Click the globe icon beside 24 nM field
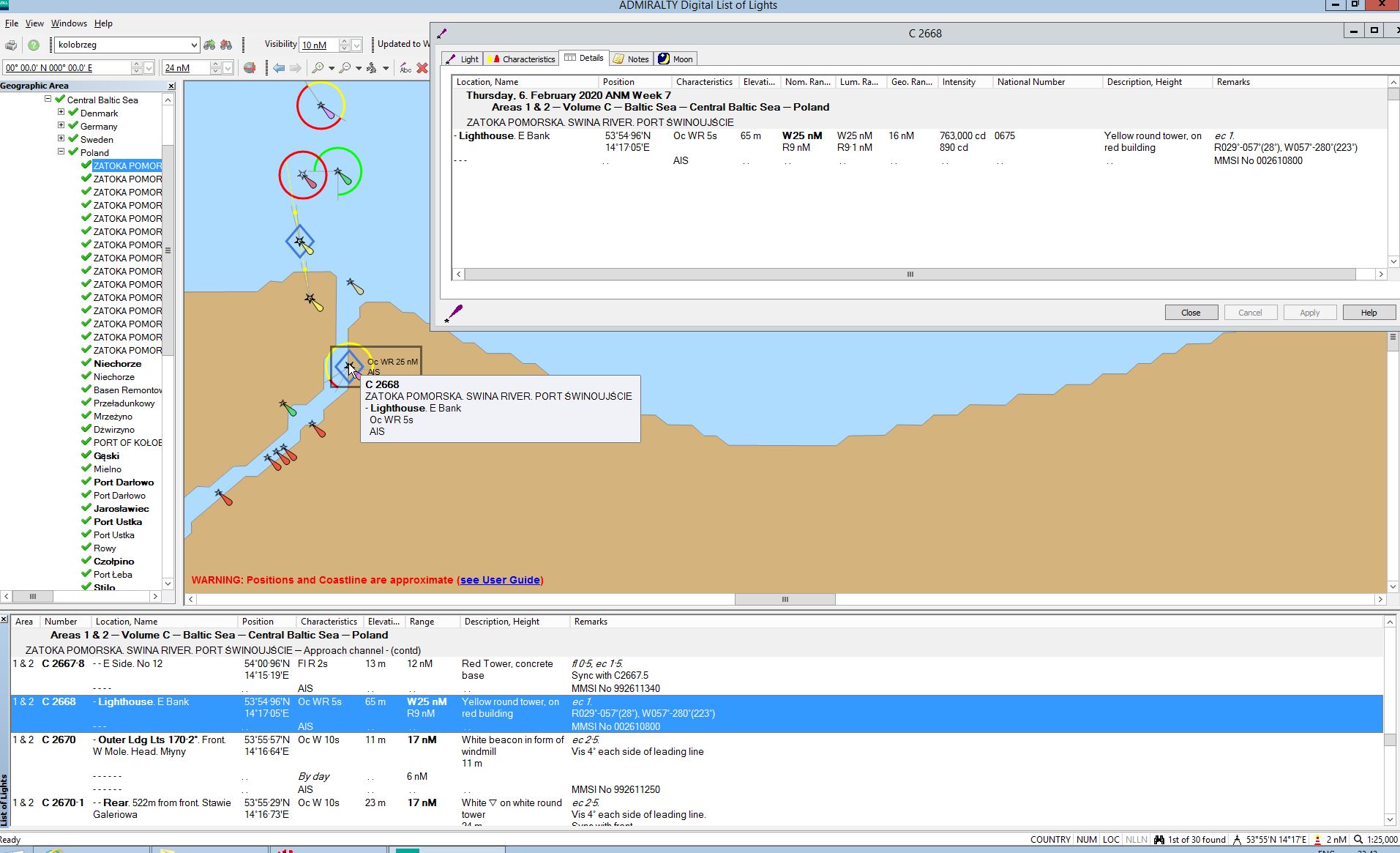 [250, 68]
